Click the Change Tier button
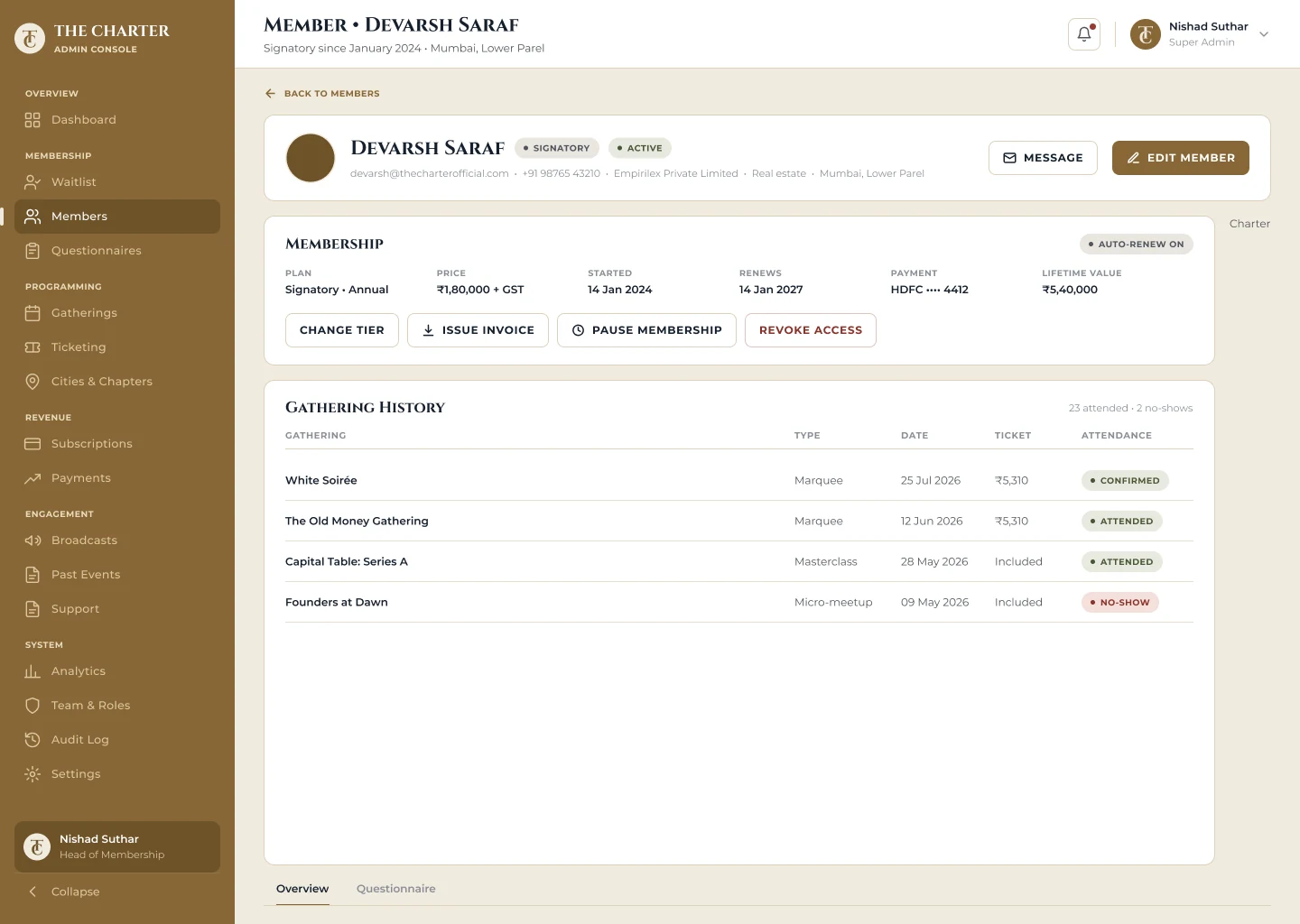This screenshot has width=1300, height=924. 342,330
